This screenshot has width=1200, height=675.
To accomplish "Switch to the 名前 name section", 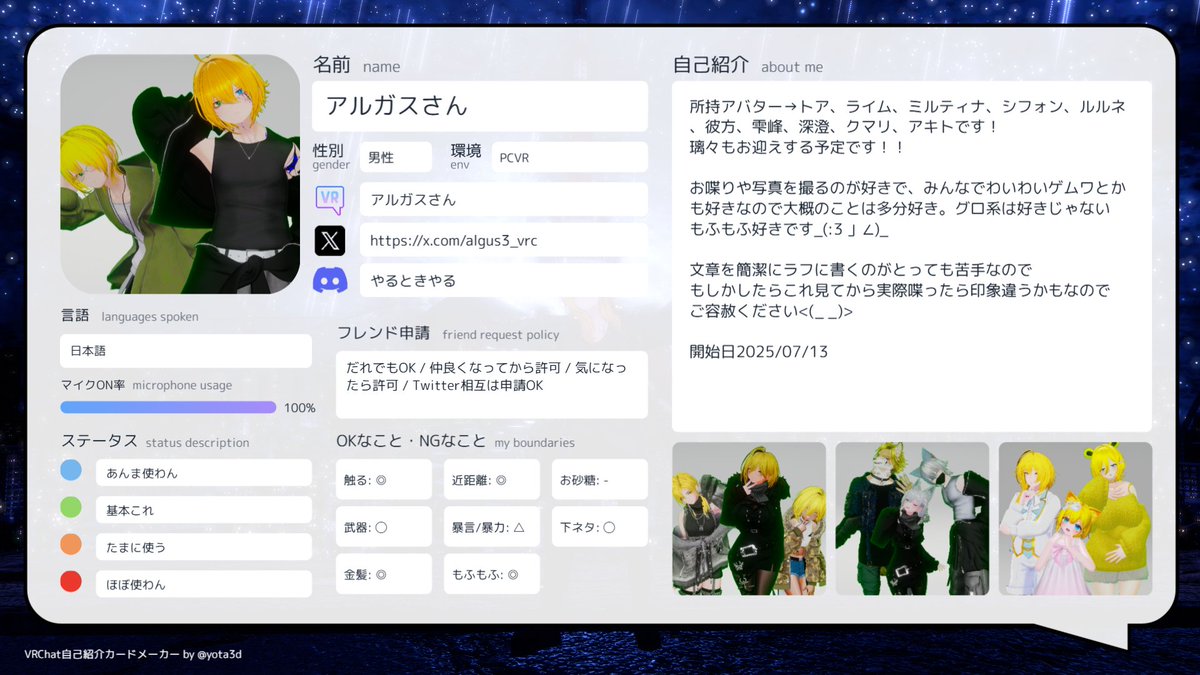I will coord(333,65).
